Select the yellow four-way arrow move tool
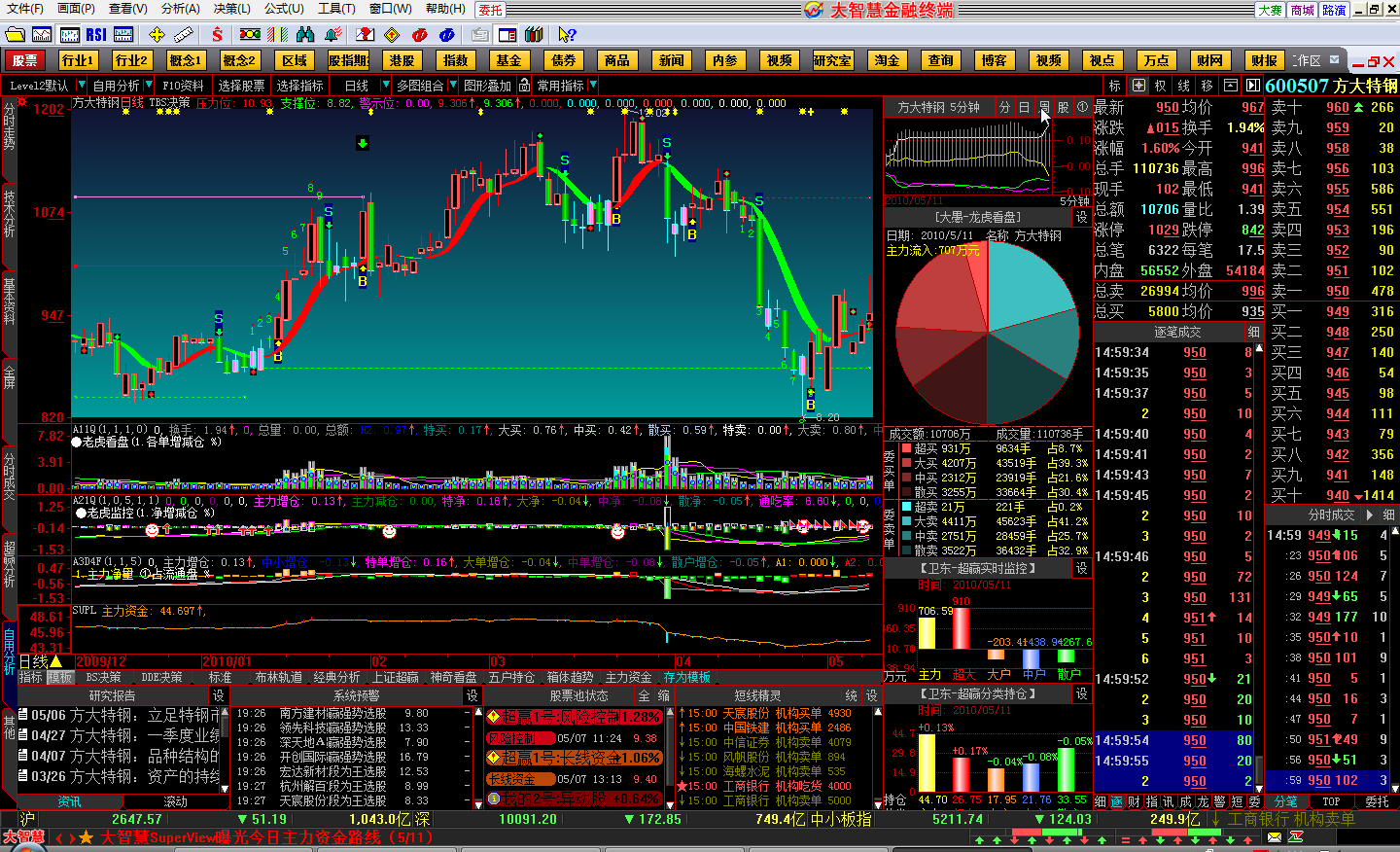The width and height of the screenshot is (1400, 852). (x=157, y=34)
